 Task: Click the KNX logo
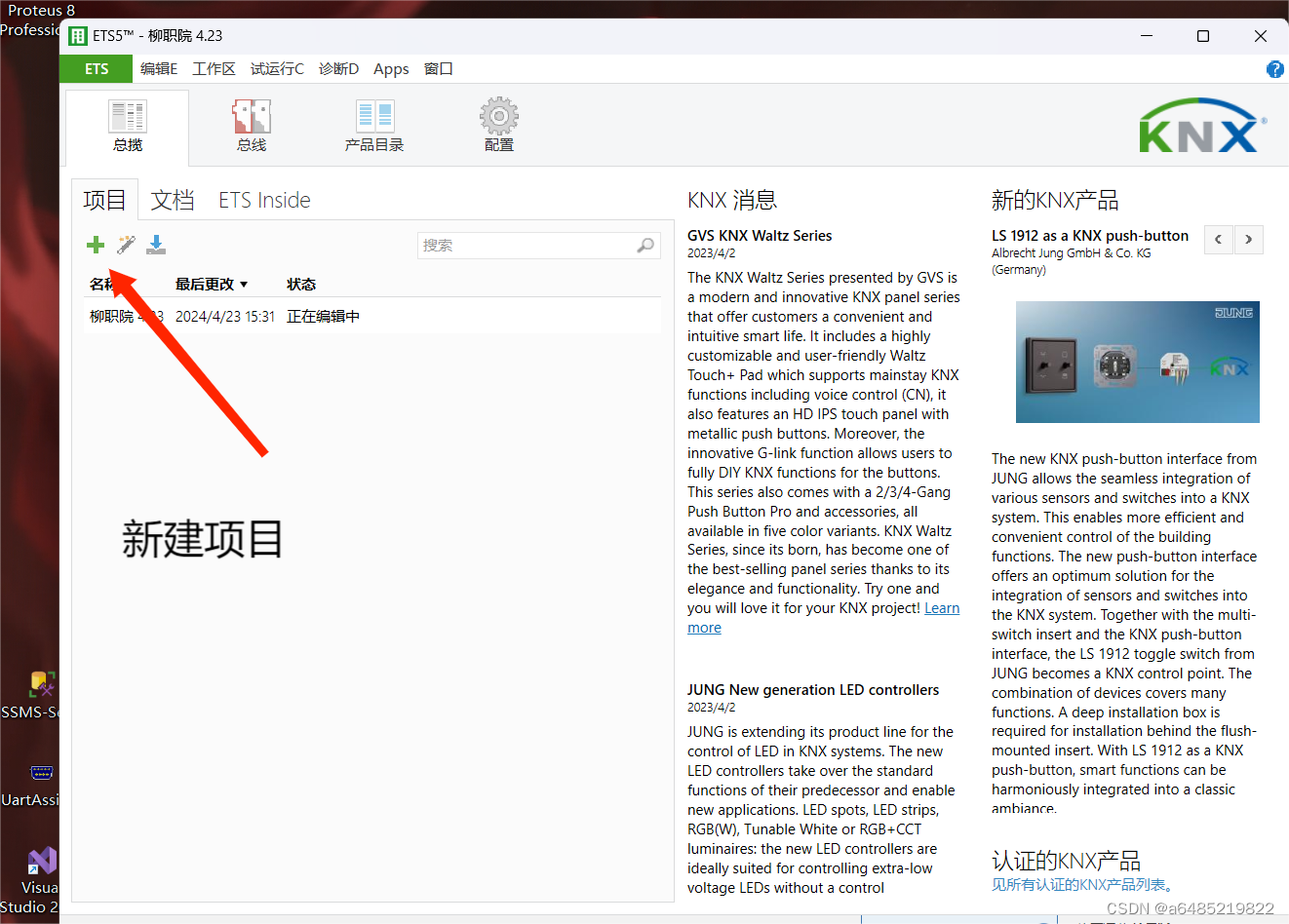tap(1202, 126)
